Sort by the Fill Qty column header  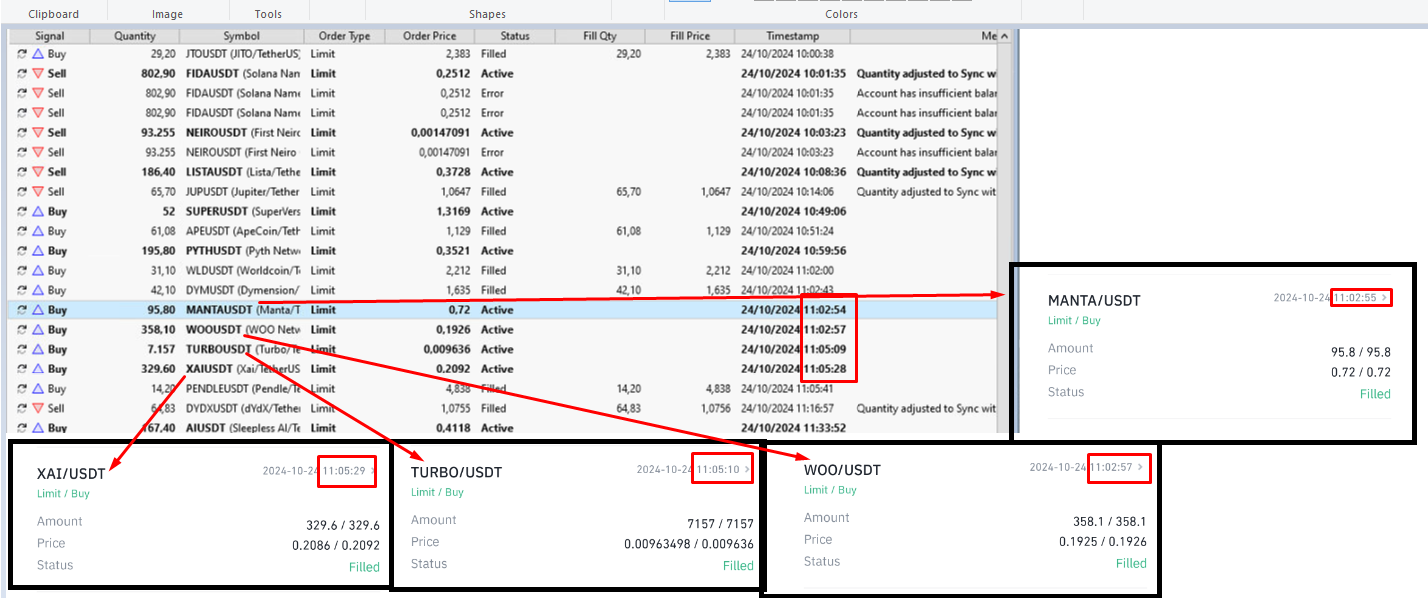pyautogui.click(x=600, y=36)
